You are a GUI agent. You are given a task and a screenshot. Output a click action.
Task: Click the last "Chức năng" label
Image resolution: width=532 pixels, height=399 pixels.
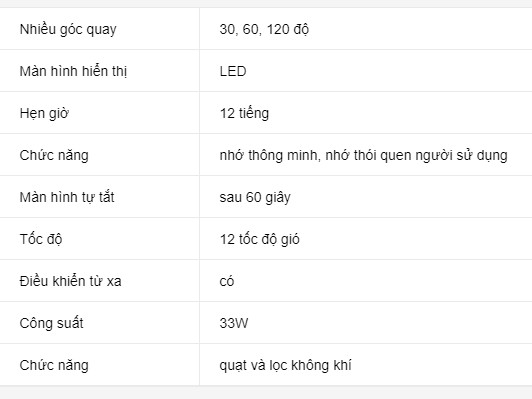click(54, 365)
